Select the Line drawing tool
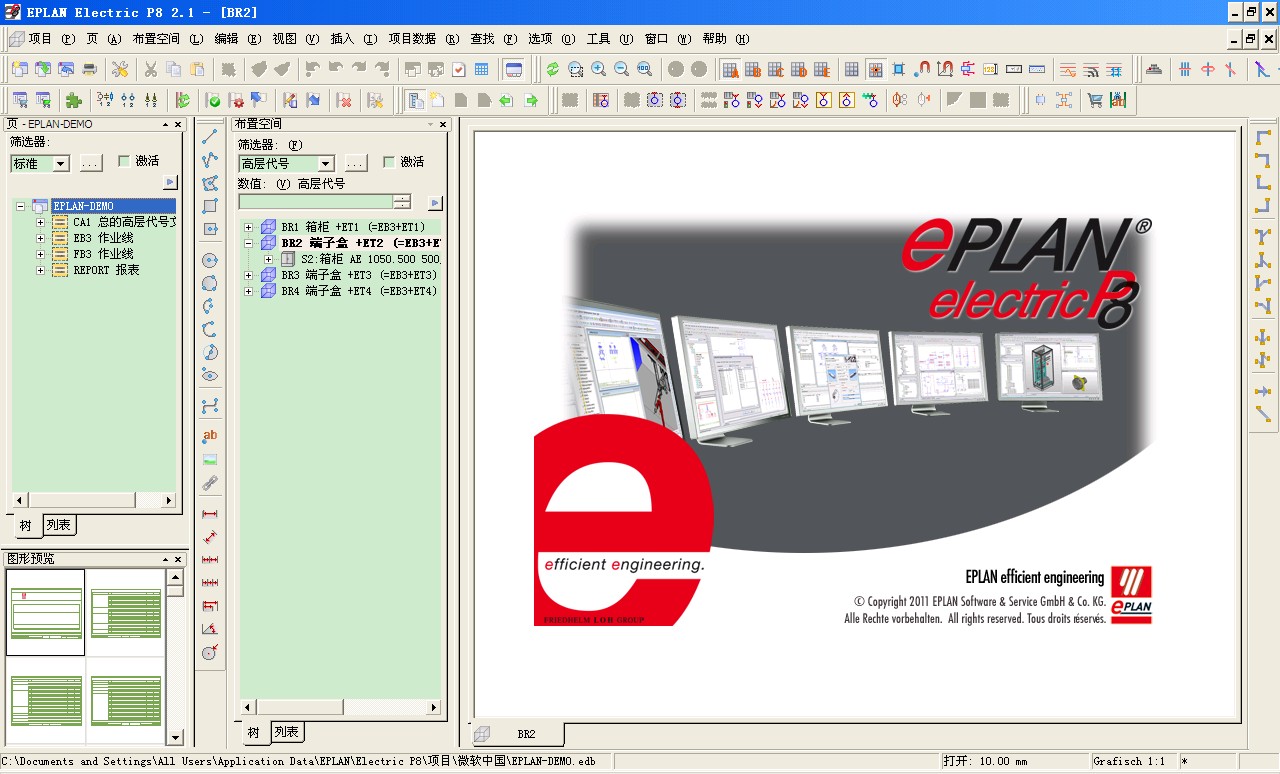 [x=210, y=136]
